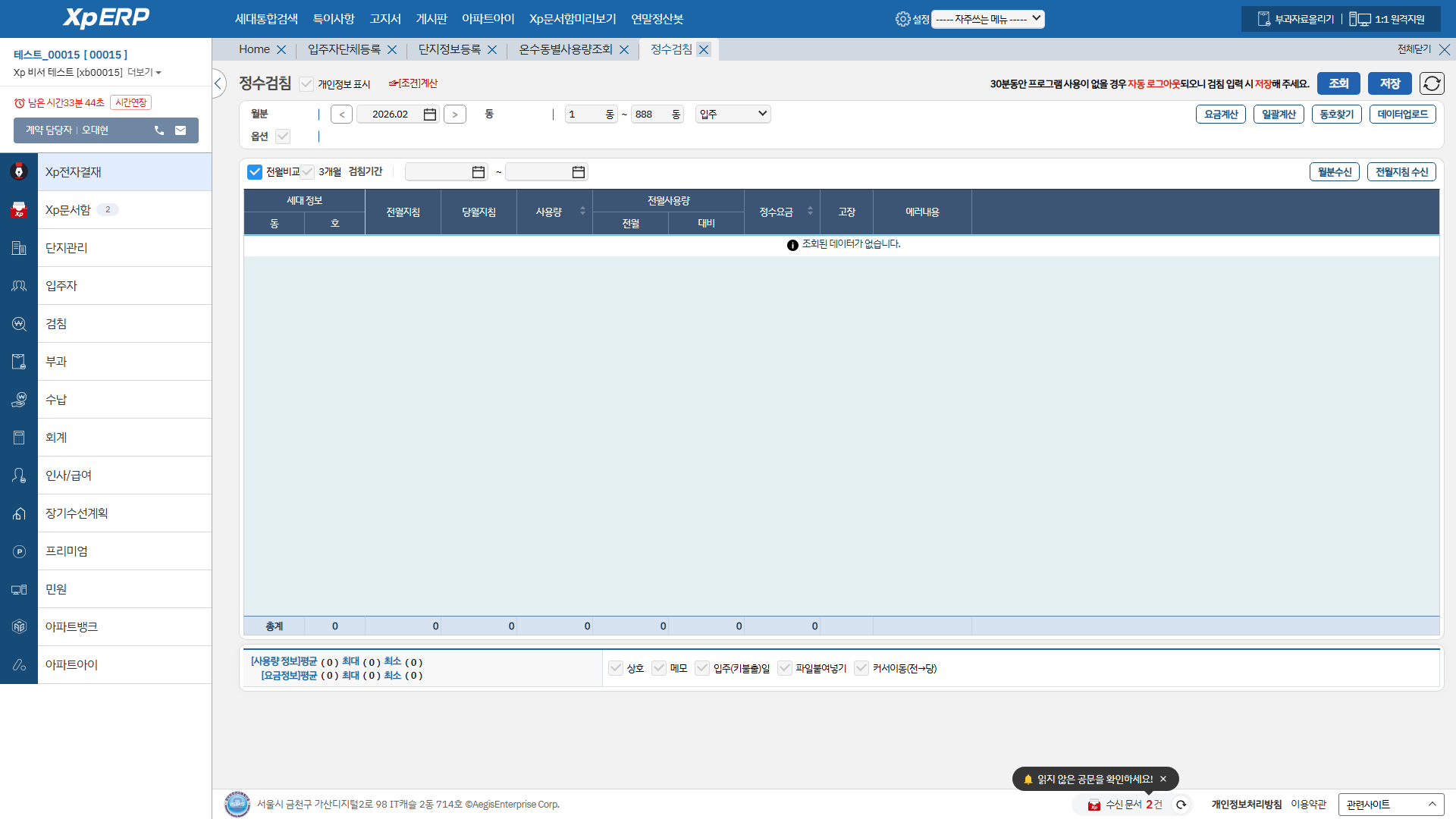Click the start 동 number input field
The image size is (1456, 819).
point(584,115)
